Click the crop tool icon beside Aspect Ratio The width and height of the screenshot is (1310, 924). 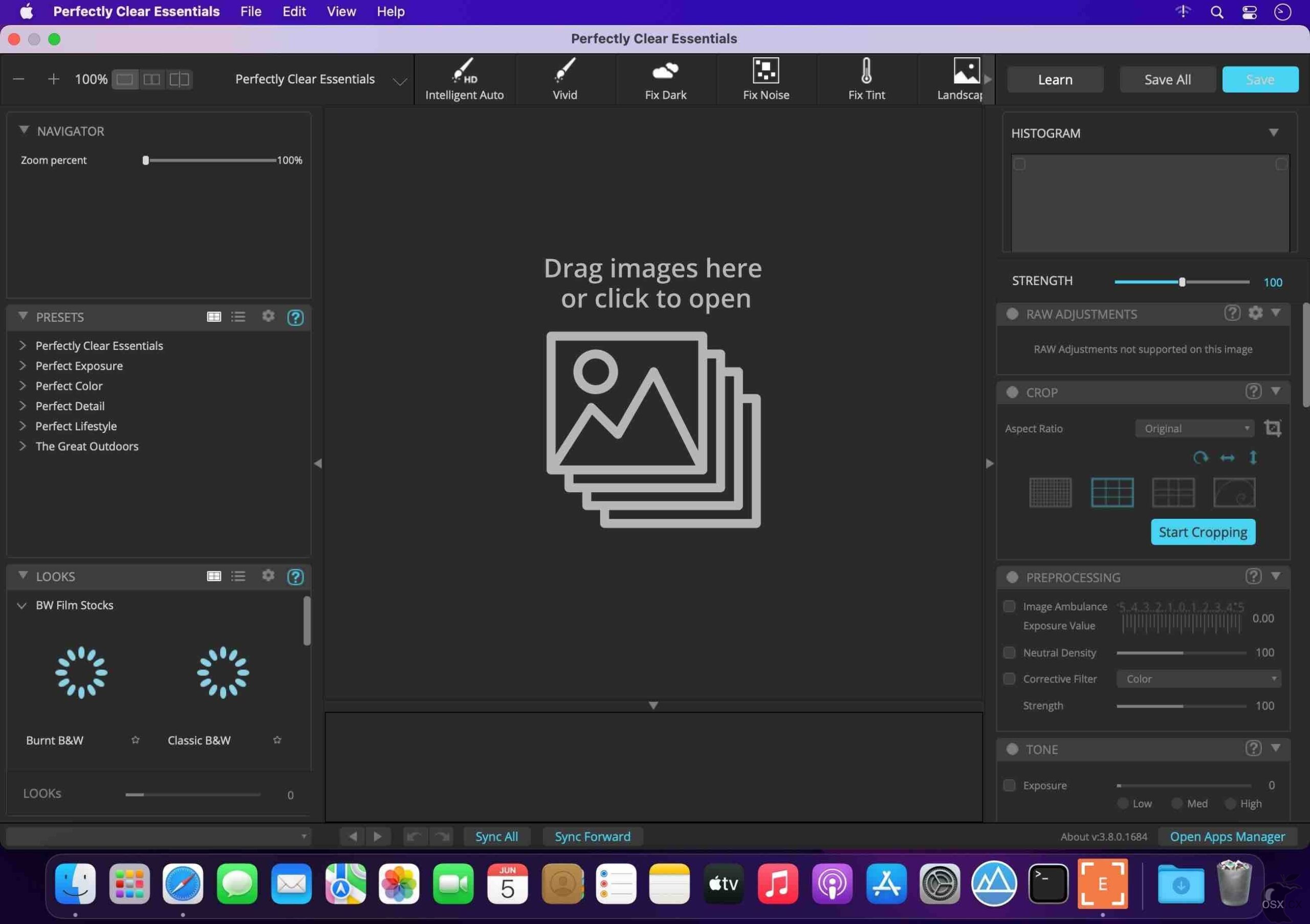(x=1272, y=428)
